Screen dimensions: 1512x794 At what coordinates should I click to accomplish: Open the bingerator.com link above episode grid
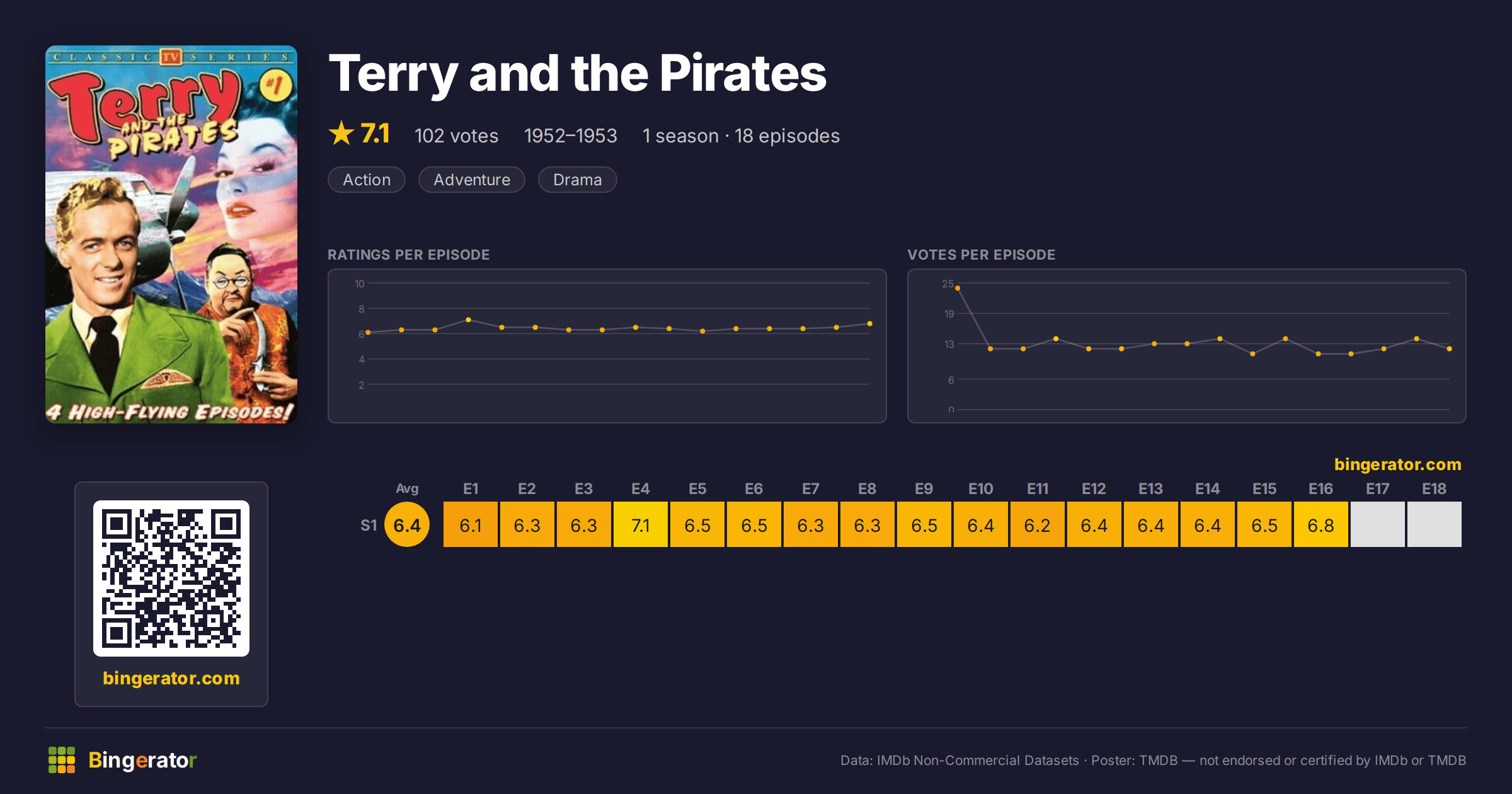click(1397, 464)
